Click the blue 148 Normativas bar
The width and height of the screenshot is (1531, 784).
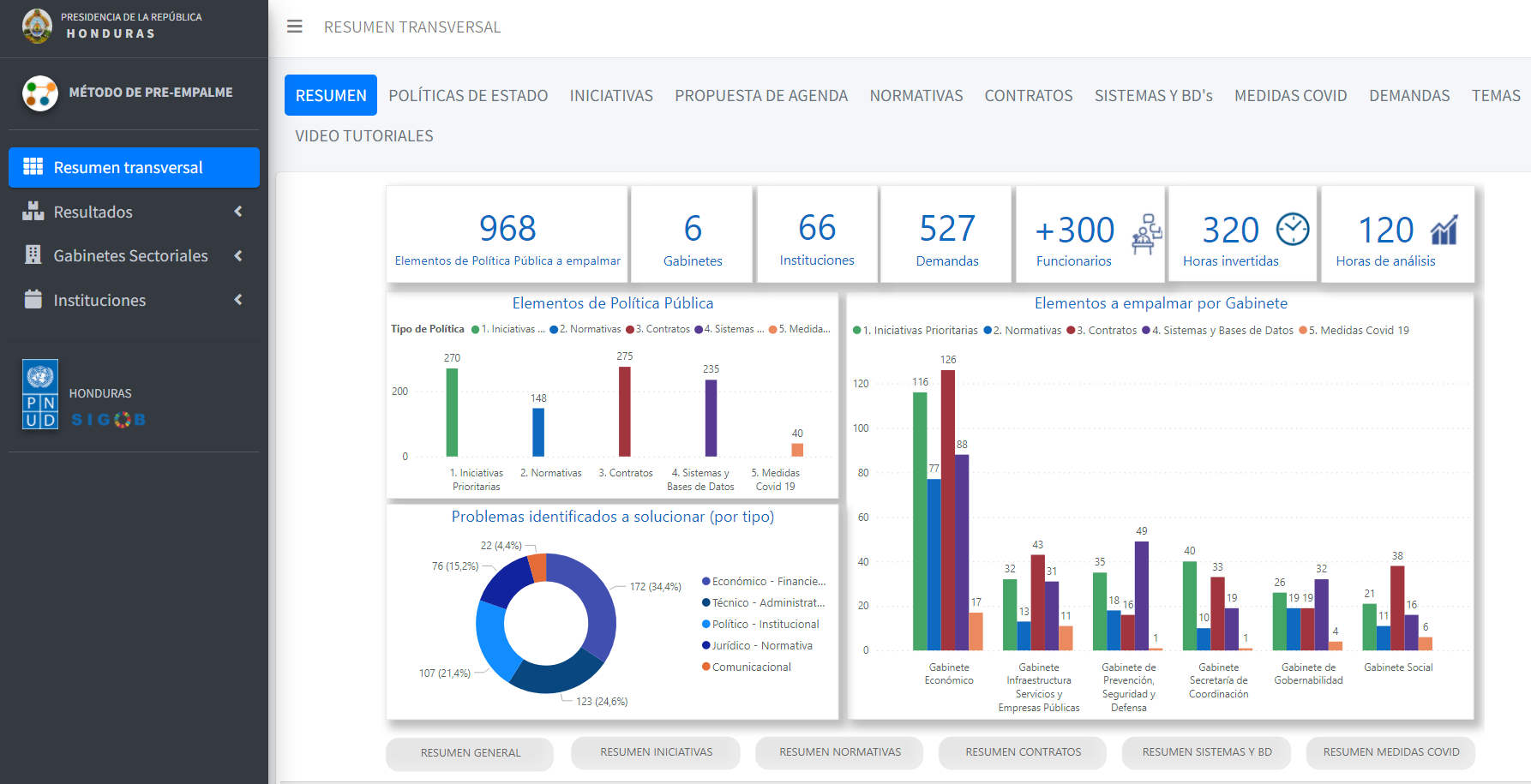pyautogui.click(x=538, y=432)
